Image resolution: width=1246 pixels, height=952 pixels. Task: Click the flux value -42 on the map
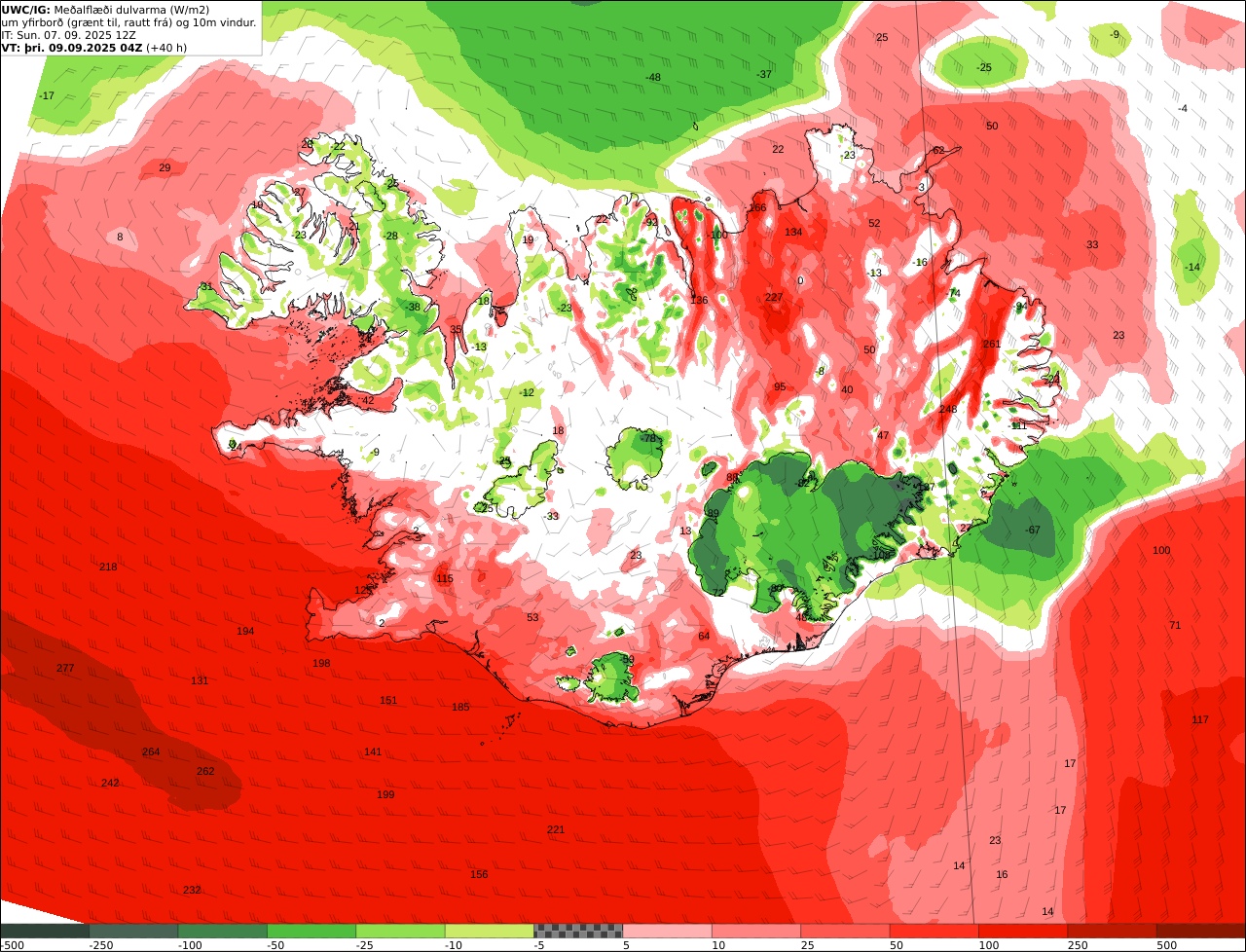pos(367,401)
